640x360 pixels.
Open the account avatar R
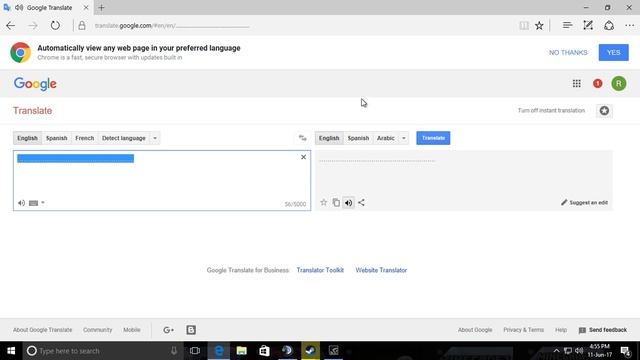pyautogui.click(x=619, y=84)
